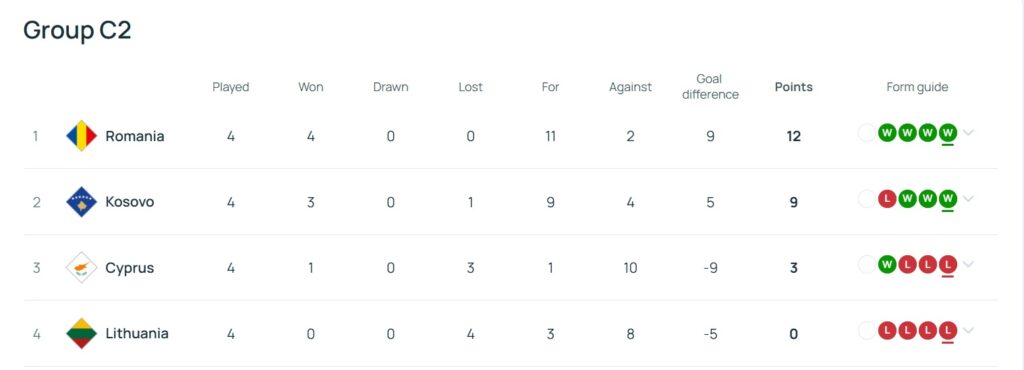Screen dimensions: 1024x370
Task: Click the Romania flag icon
Action: point(82,136)
